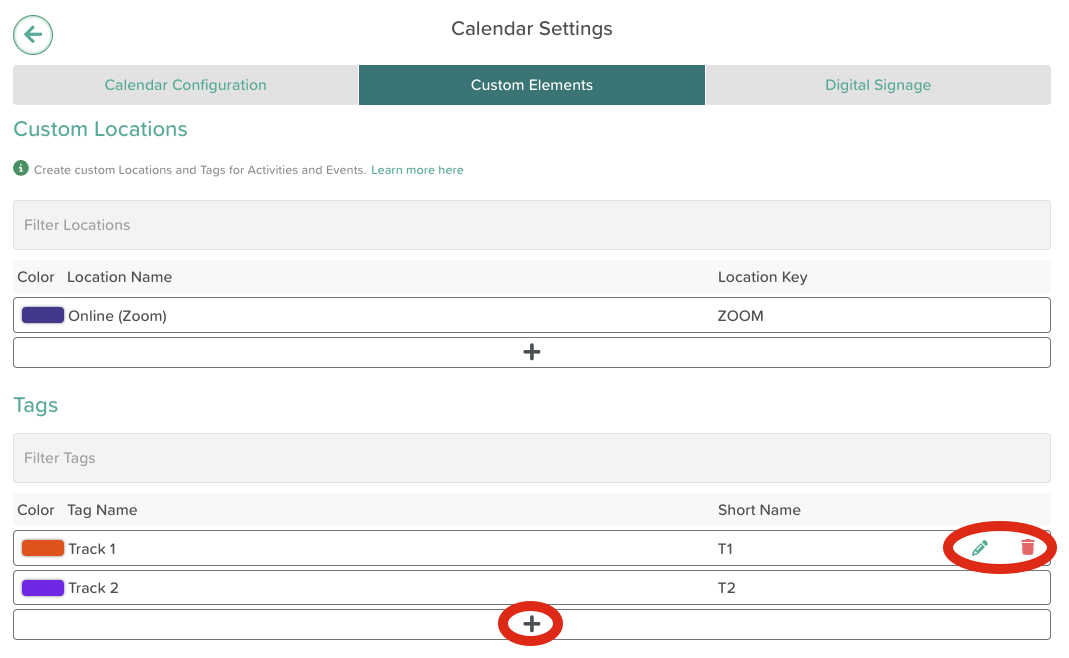Image resolution: width=1069 pixels, height=658 pixels.
Task: Click the green info icon
Action: click(21, 169)
